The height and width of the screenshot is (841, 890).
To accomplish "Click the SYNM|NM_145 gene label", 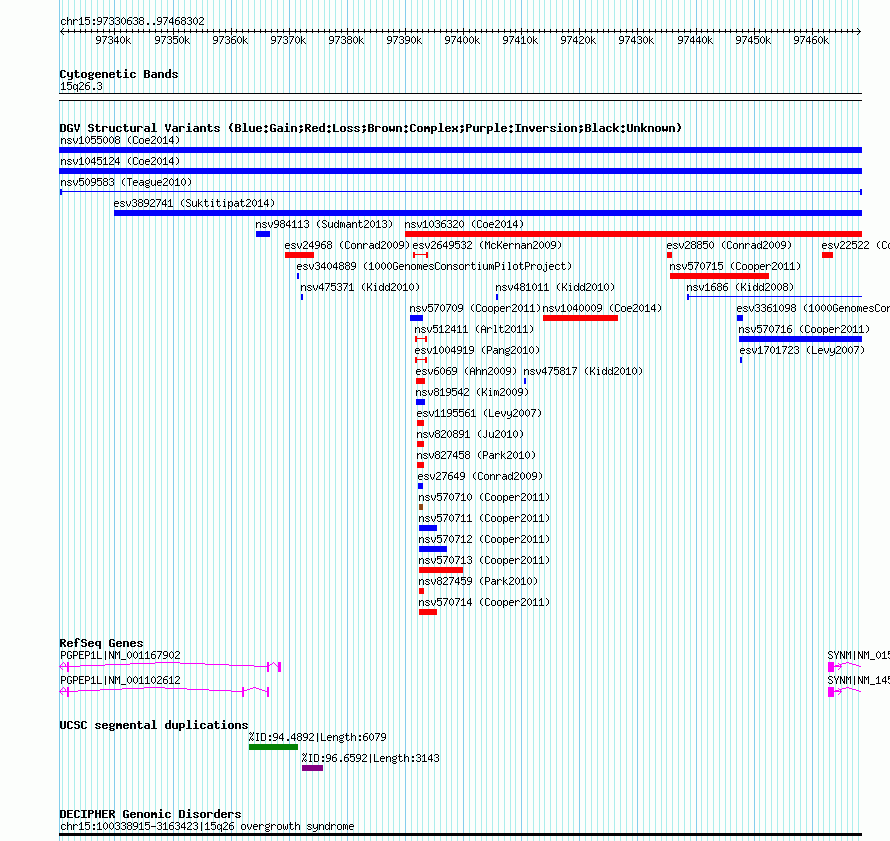I will pos(858,680).
